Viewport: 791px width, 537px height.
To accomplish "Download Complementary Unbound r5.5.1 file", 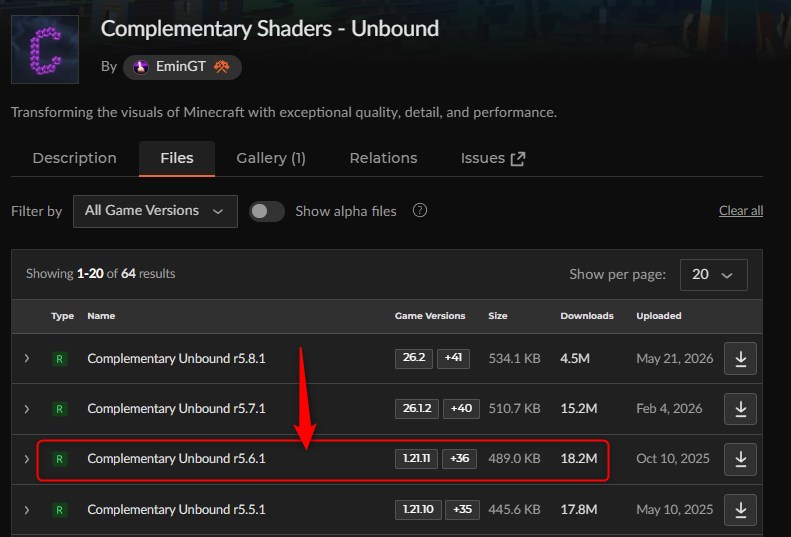I will coord(740,510).
